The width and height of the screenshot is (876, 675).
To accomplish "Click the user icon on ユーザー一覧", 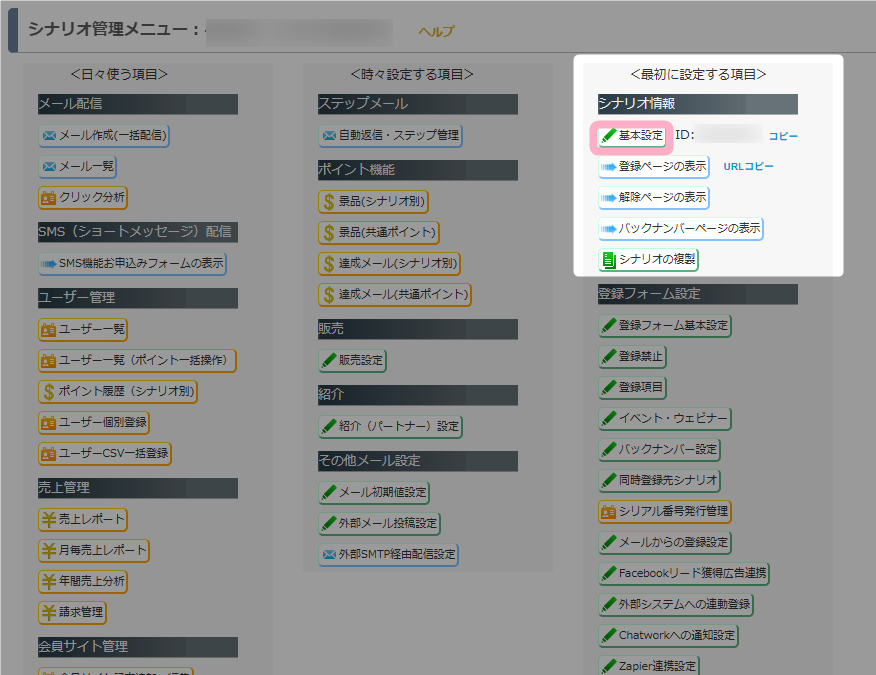I will tap(48, 329).
